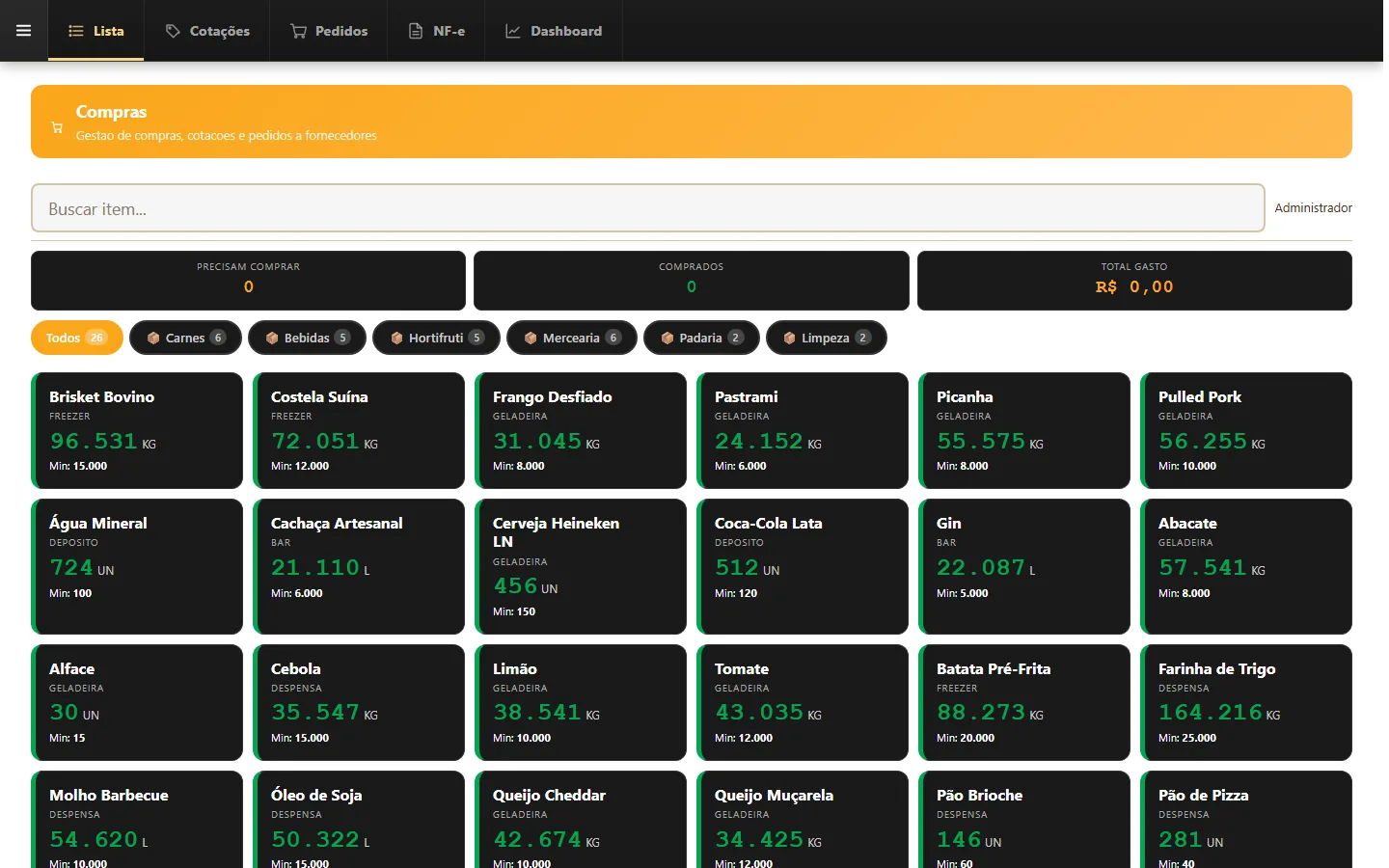This screenshot has height=868, width=1389.
Task: Select the Óleo de Soja item card
Action: click(359, 820)
